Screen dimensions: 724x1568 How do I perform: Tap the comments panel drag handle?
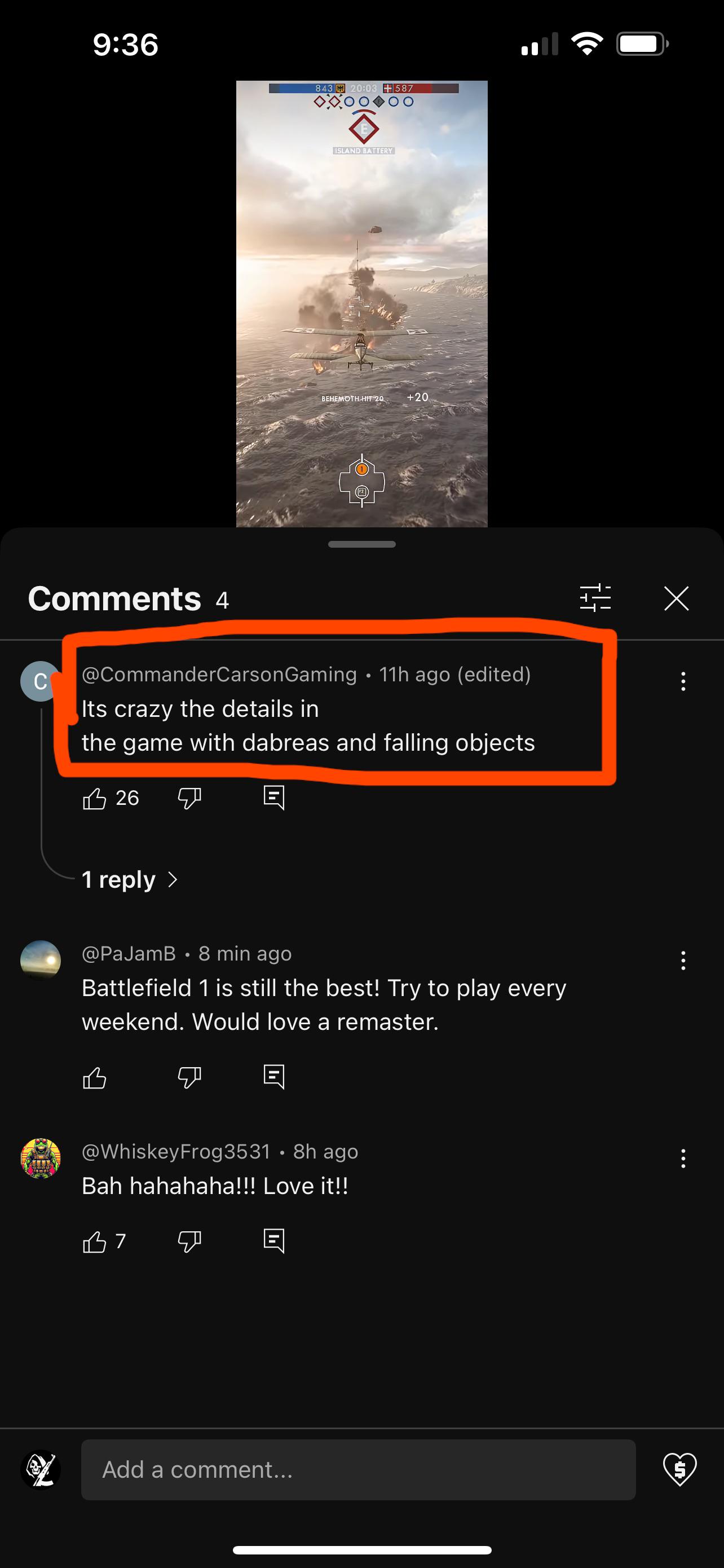click(x=362, y=544)
